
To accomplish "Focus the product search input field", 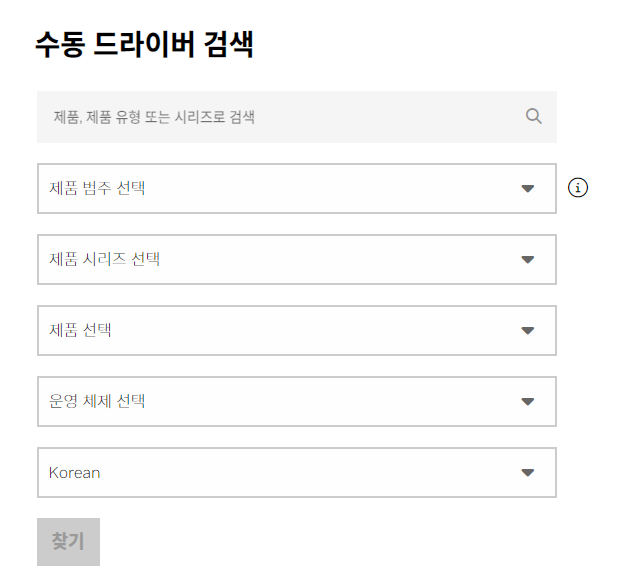I will point(280,117).
